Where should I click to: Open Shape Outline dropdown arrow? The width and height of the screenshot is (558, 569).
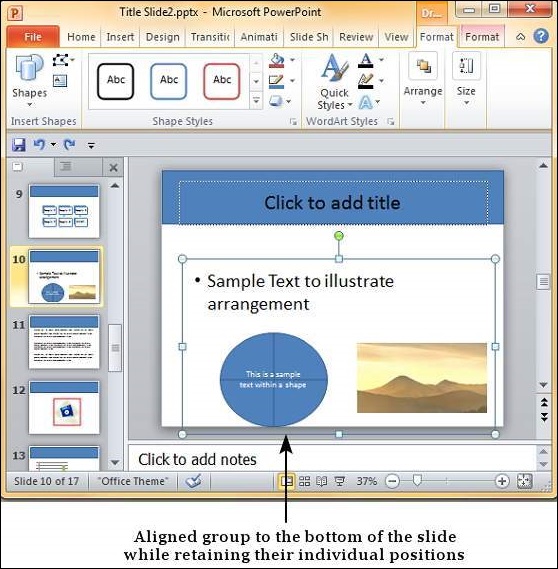pyautogui.click(x=292, y=81)
